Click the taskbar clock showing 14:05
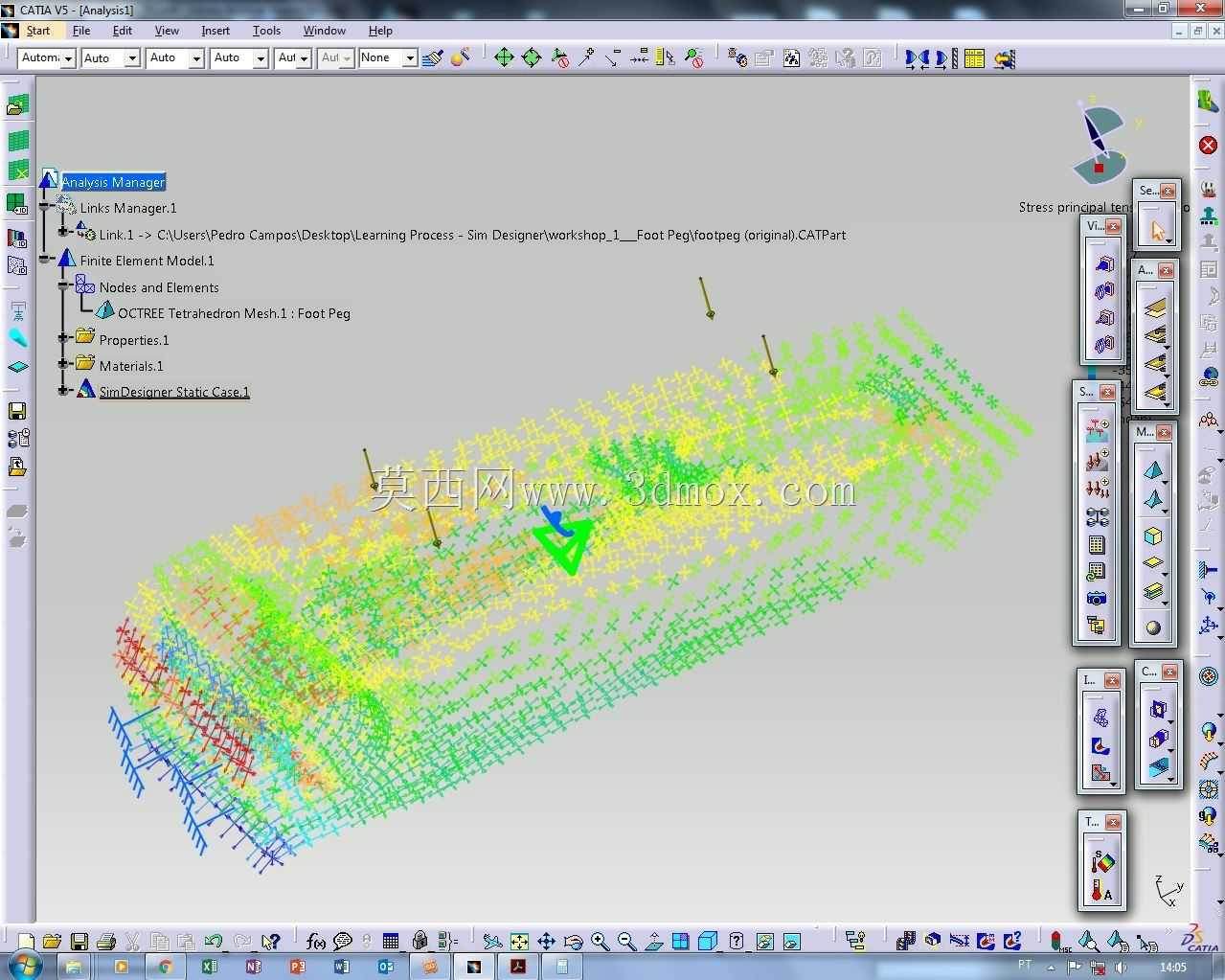 (x=1172, y=967)
